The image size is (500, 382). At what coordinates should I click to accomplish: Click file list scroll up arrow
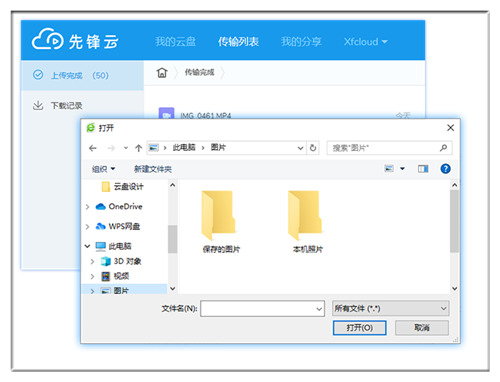click(454, 185)
